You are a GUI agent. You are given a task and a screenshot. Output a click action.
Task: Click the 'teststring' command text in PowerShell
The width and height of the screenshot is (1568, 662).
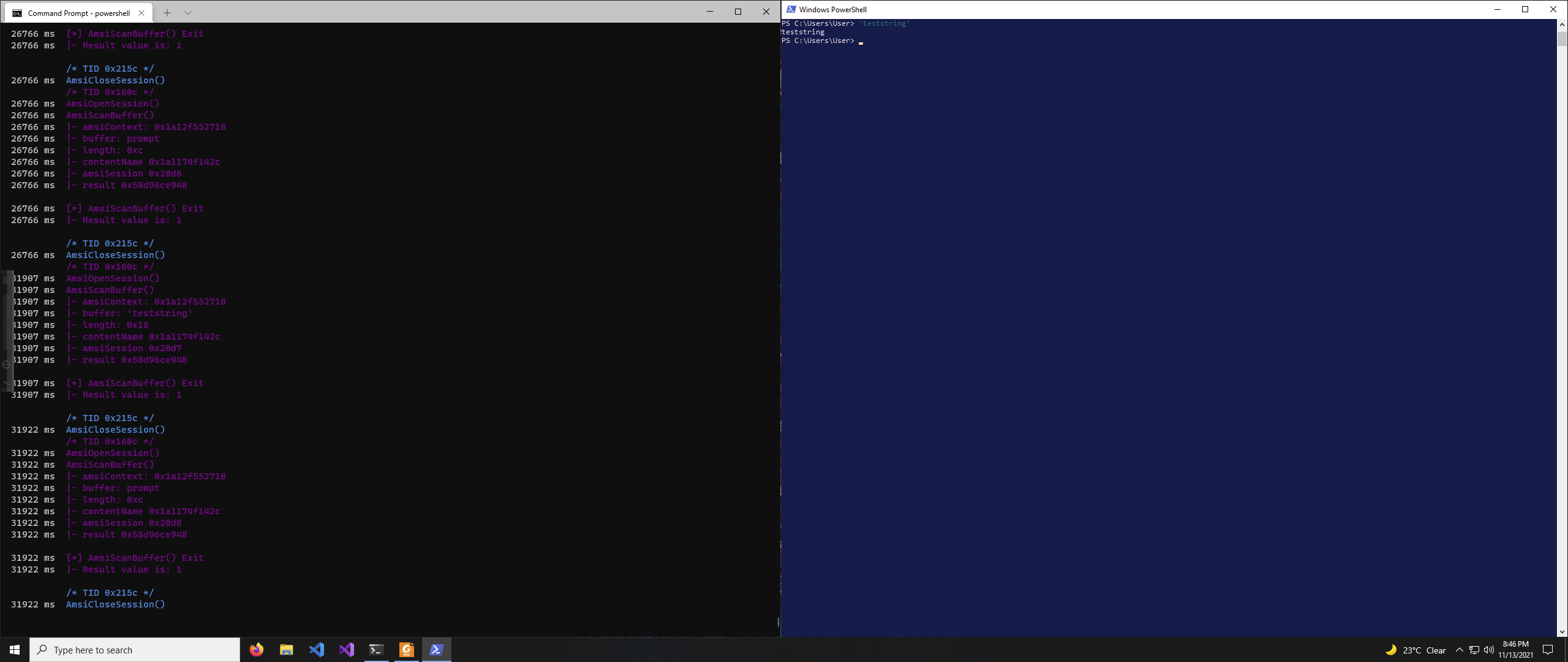[884, 23]
